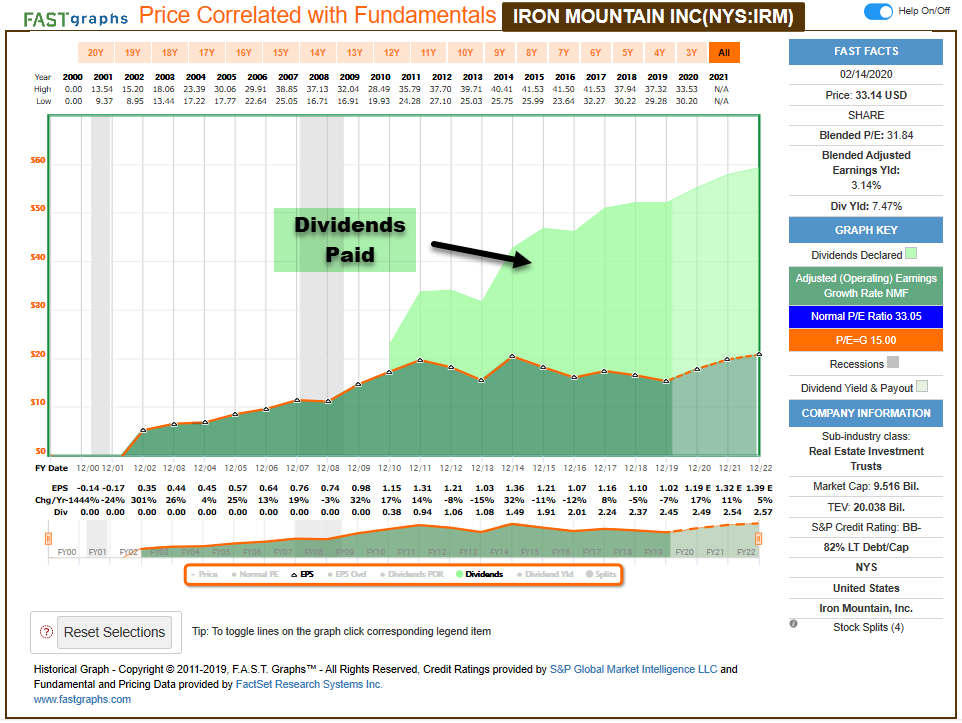Viewport: 962px width, 723px height.
Task: Select the All time range tab
Action: click(x=724, y=53)
